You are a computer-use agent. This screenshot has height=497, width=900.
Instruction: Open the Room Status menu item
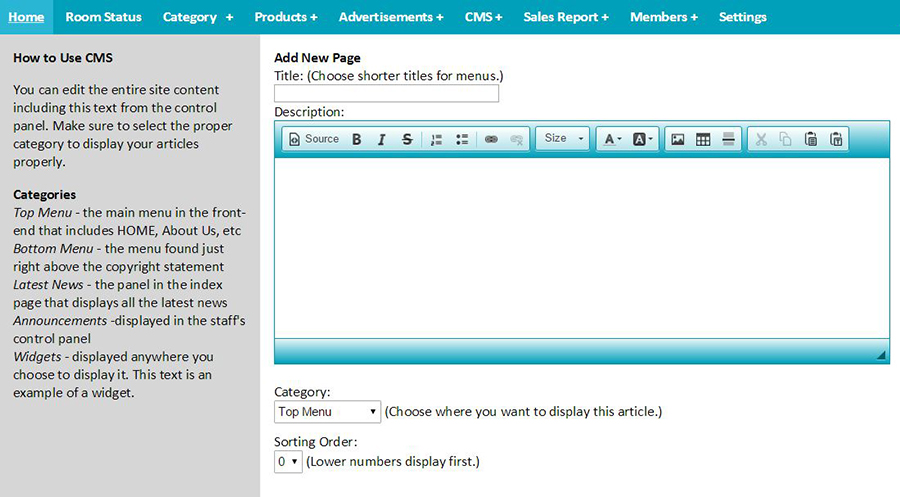pyautogui.click(x=103, y=17)
